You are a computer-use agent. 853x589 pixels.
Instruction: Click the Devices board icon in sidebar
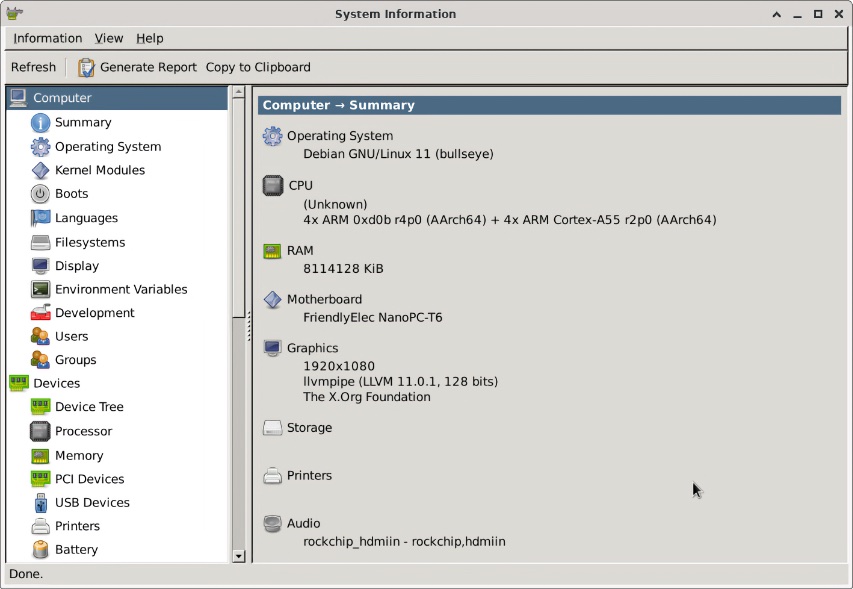[19, 383]
